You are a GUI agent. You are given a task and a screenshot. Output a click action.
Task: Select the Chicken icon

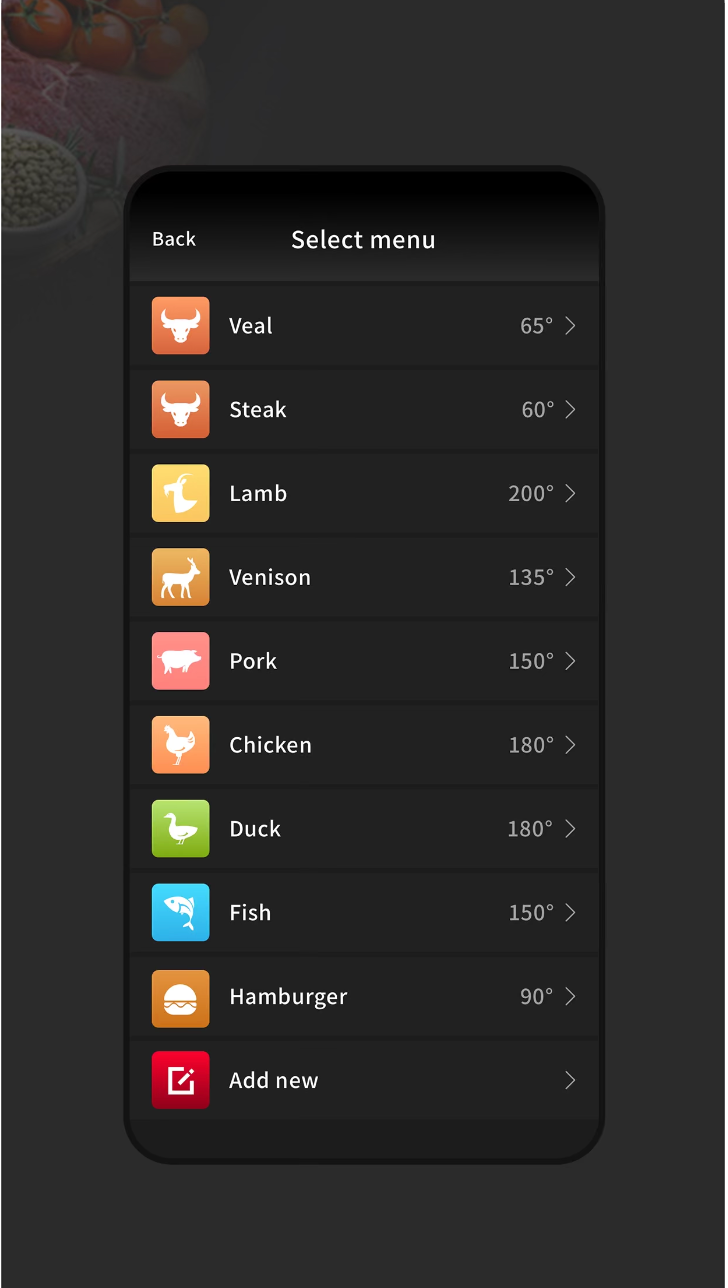pyautogui.click(x=181, y=745)
